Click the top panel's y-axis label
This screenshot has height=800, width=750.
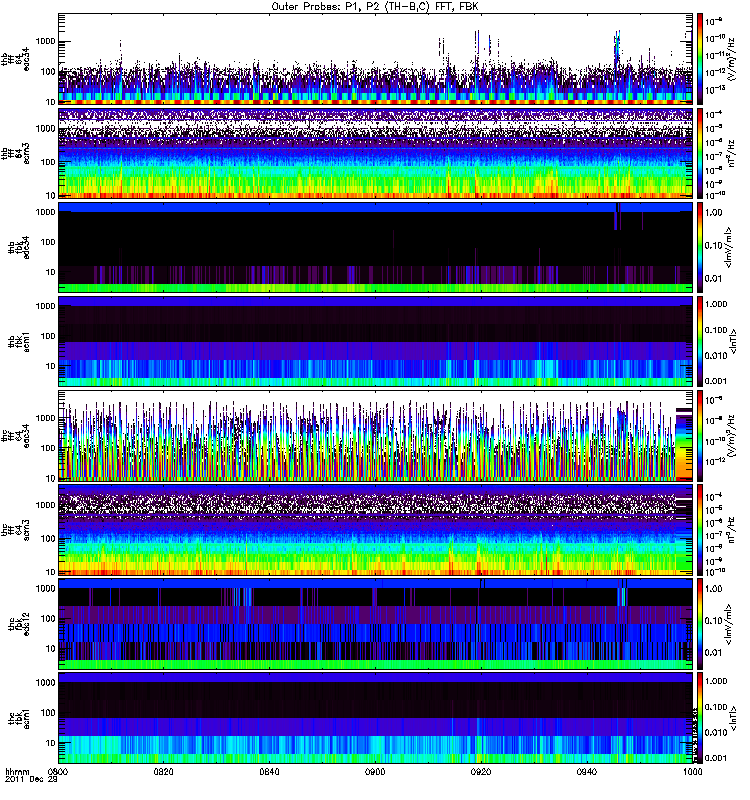click(x=16, y=59)
